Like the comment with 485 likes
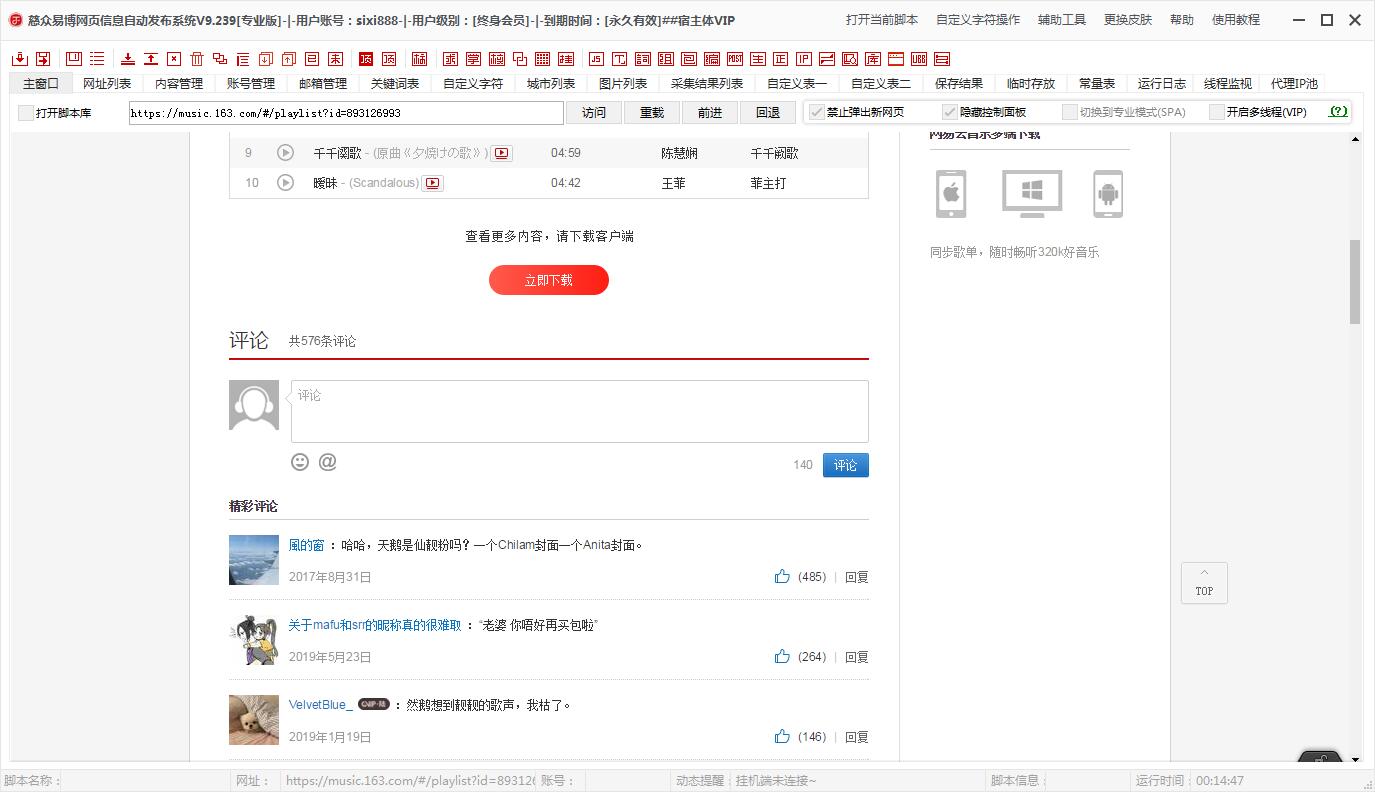 [782, 576]
